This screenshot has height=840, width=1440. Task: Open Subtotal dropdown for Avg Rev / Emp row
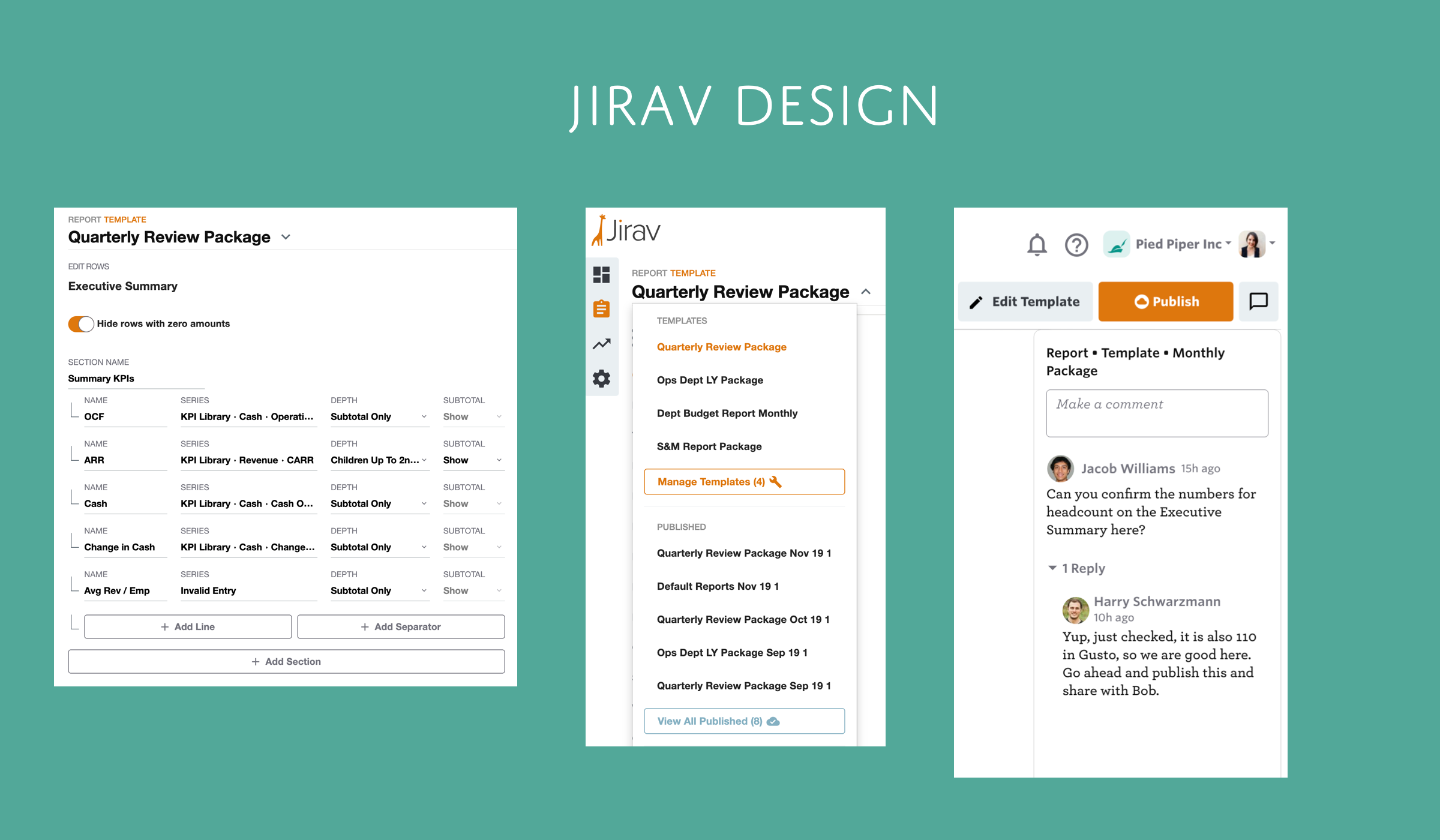click(473, 590)
